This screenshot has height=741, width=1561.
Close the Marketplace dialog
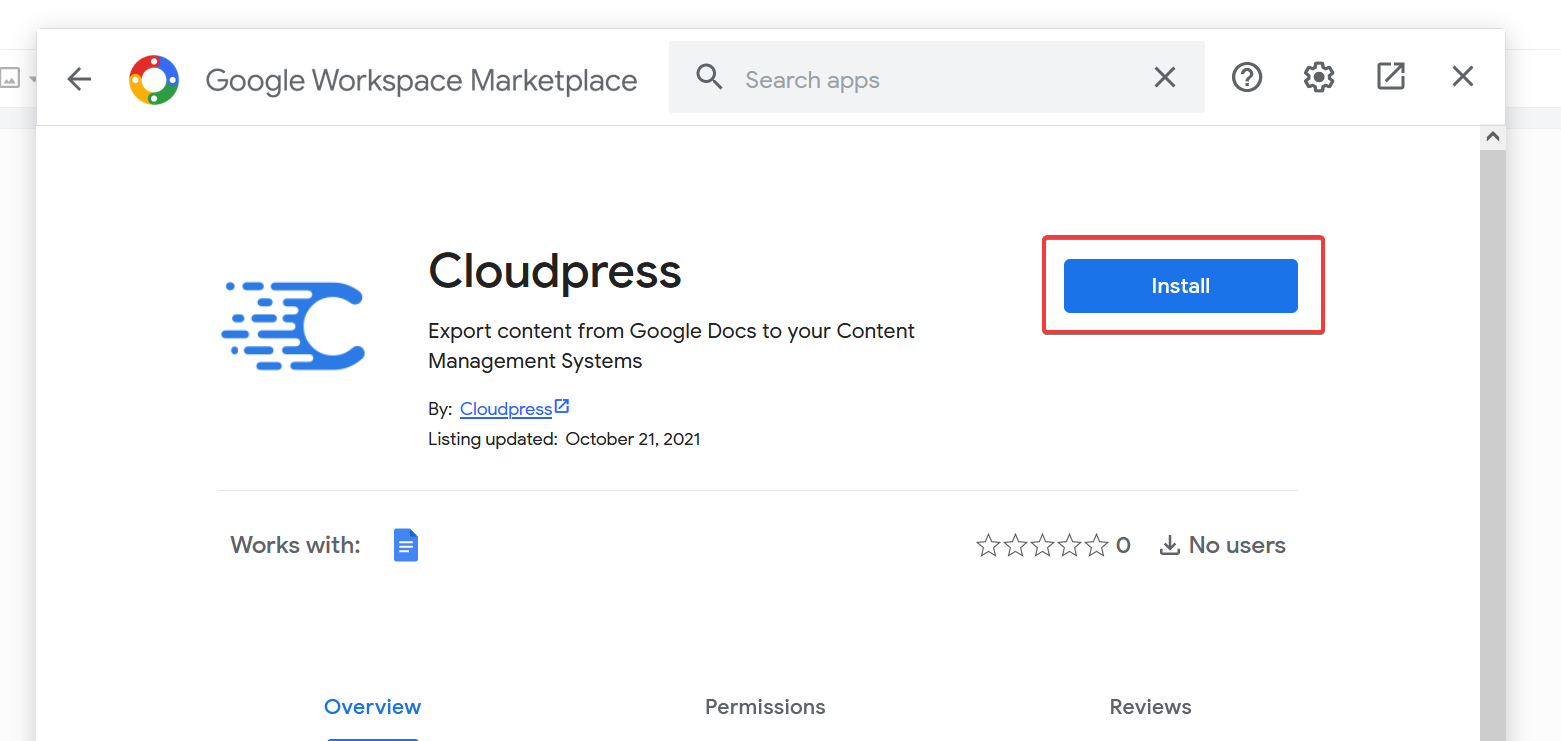point(1463,76)
